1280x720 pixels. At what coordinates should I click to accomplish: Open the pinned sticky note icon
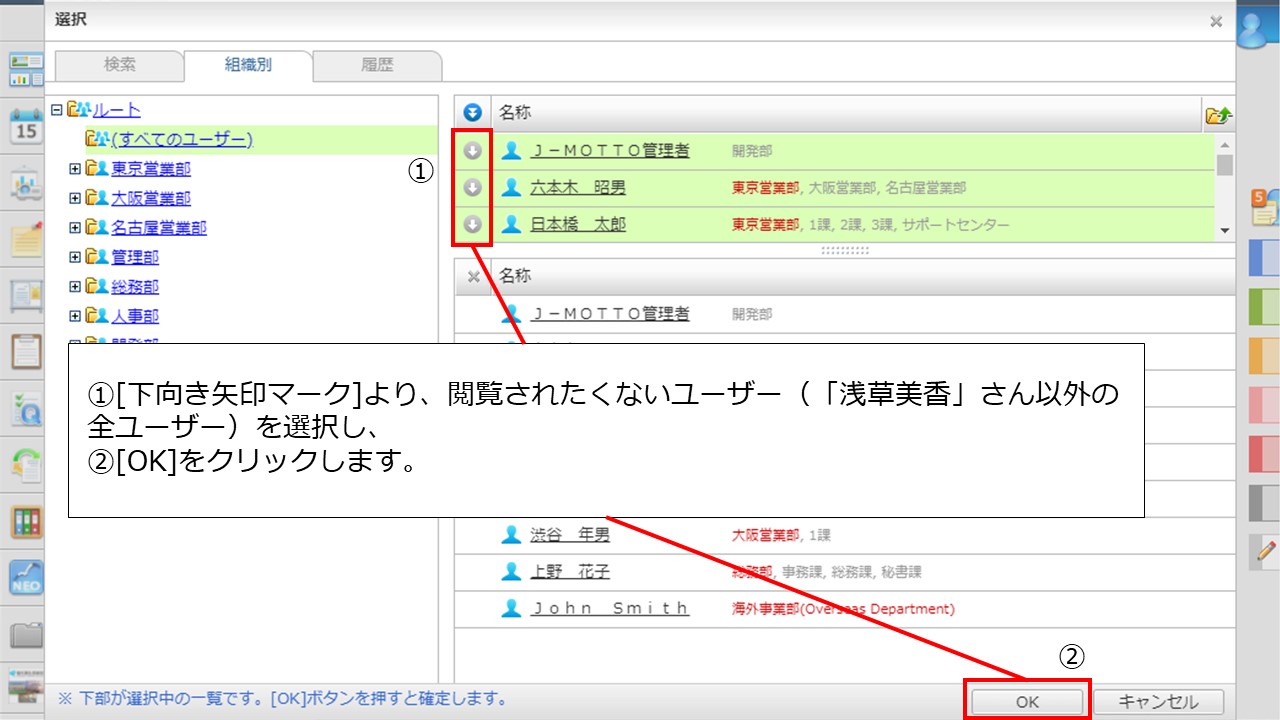click(26, 240)
